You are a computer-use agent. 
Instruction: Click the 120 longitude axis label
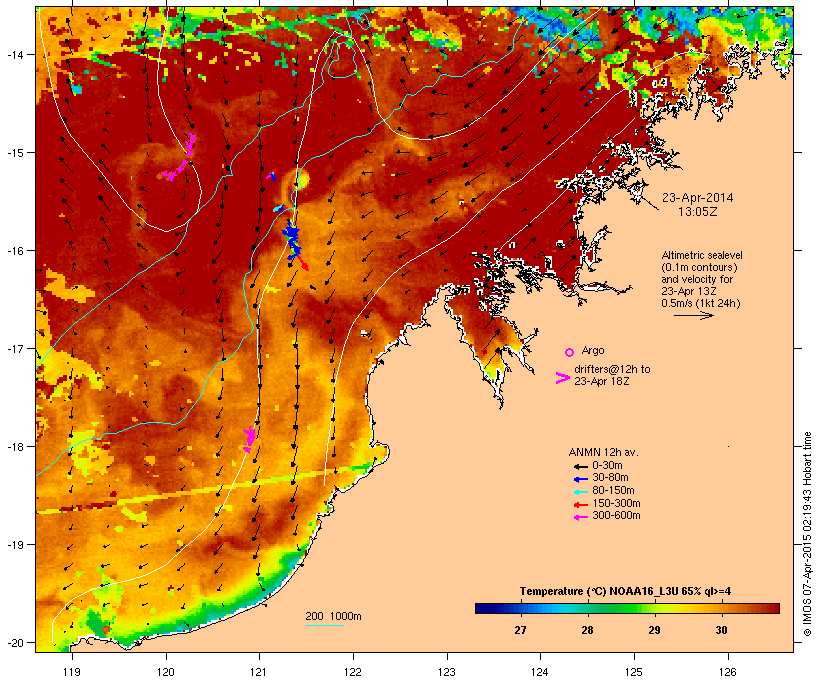coord(166,672)
